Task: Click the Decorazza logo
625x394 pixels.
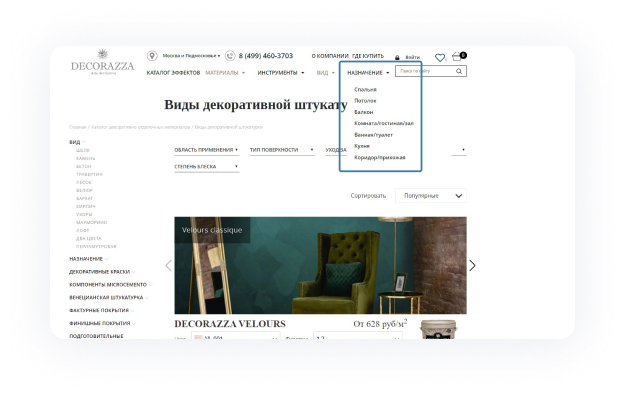Action: [x=102, y=62]
